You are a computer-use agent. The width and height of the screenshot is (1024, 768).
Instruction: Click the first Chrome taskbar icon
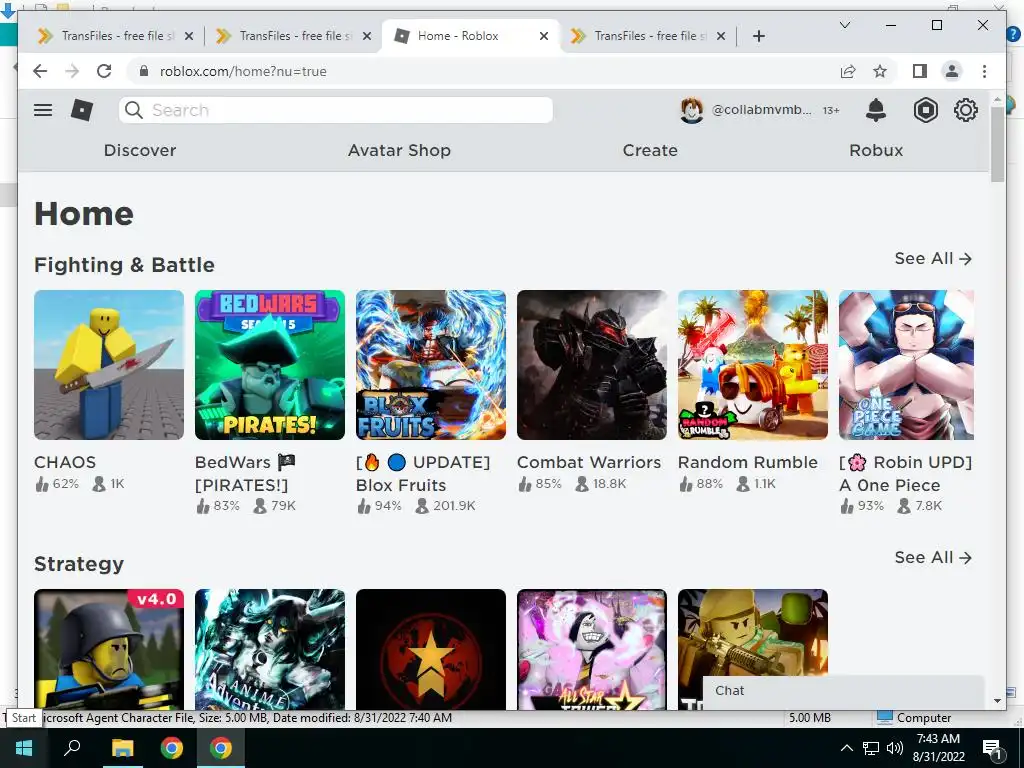click(x=172, y=748)
